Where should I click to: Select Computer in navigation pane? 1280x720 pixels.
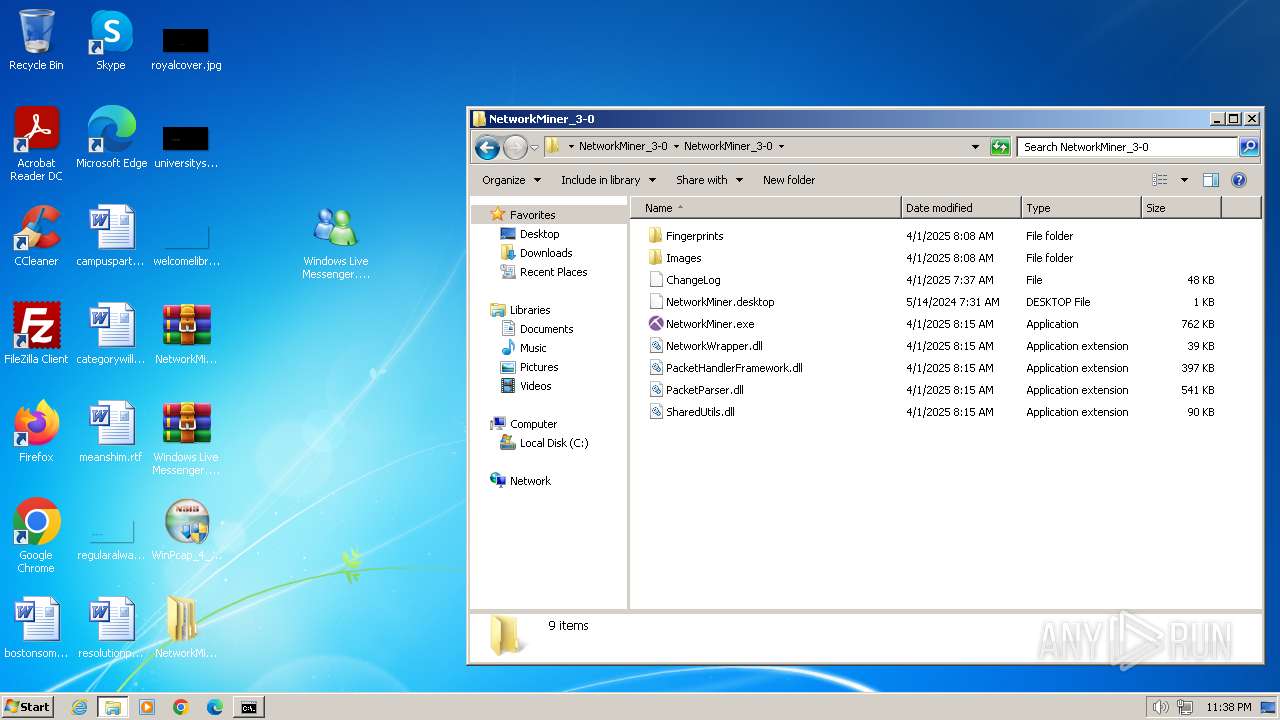533,424
